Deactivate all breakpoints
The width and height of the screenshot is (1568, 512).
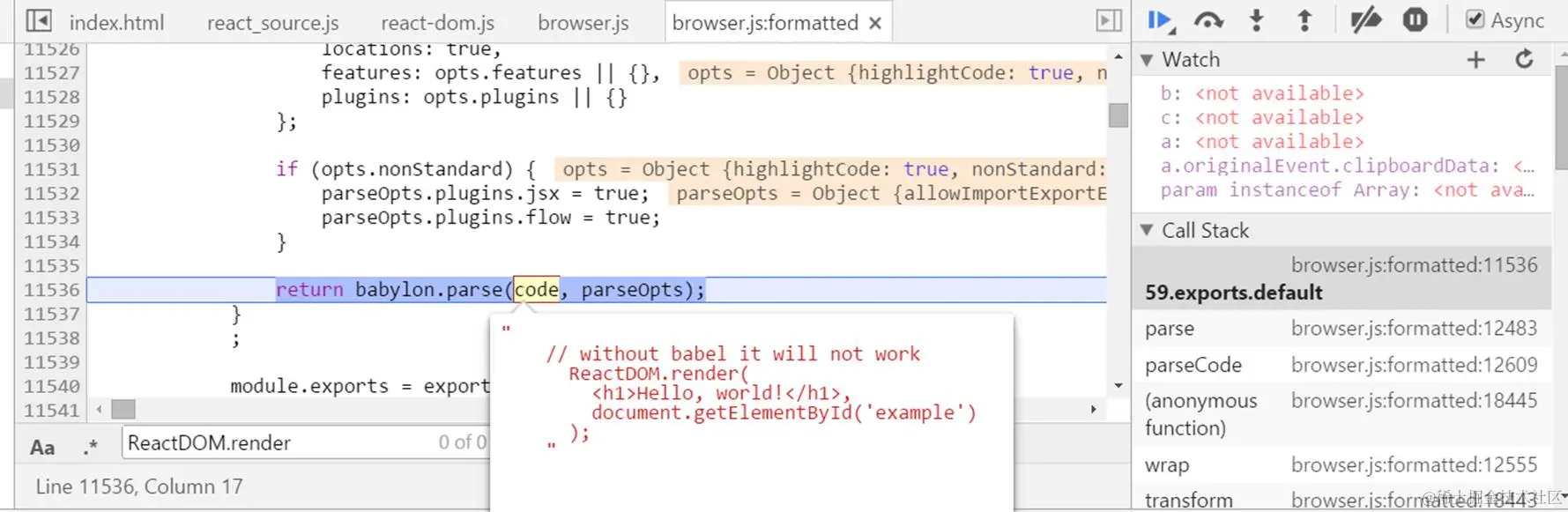pos(1366,20)
